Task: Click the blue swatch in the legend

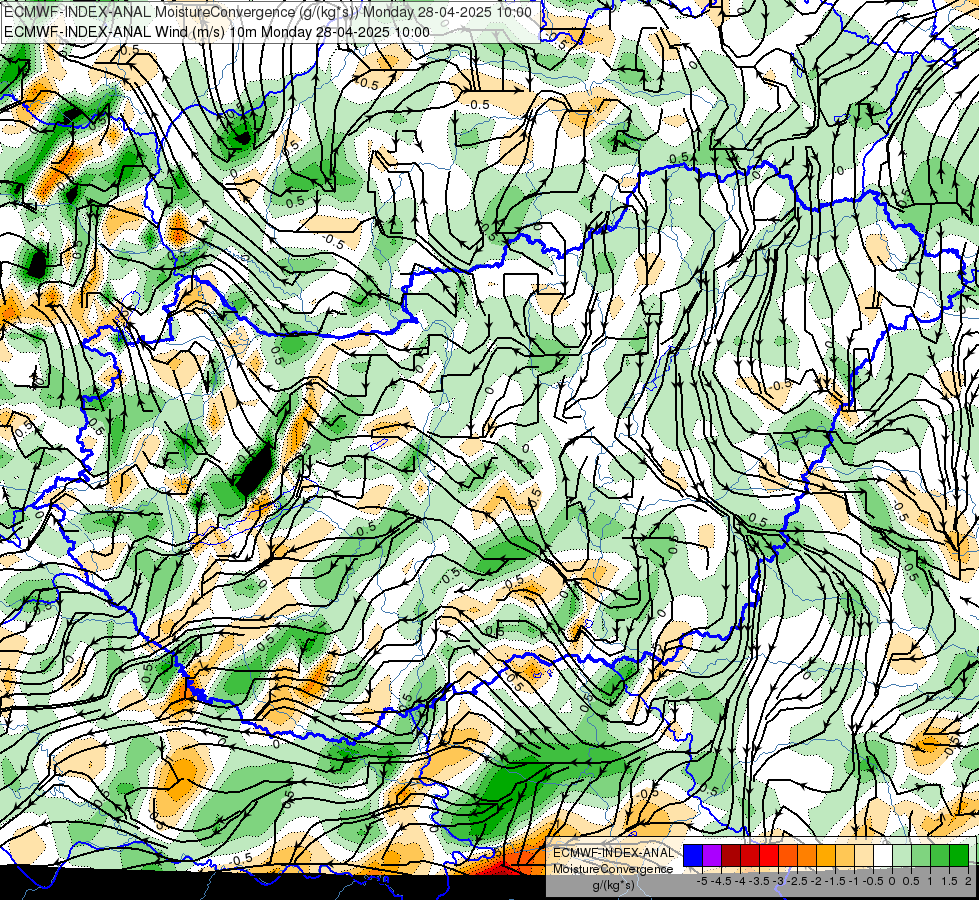Action: point(693,855)
